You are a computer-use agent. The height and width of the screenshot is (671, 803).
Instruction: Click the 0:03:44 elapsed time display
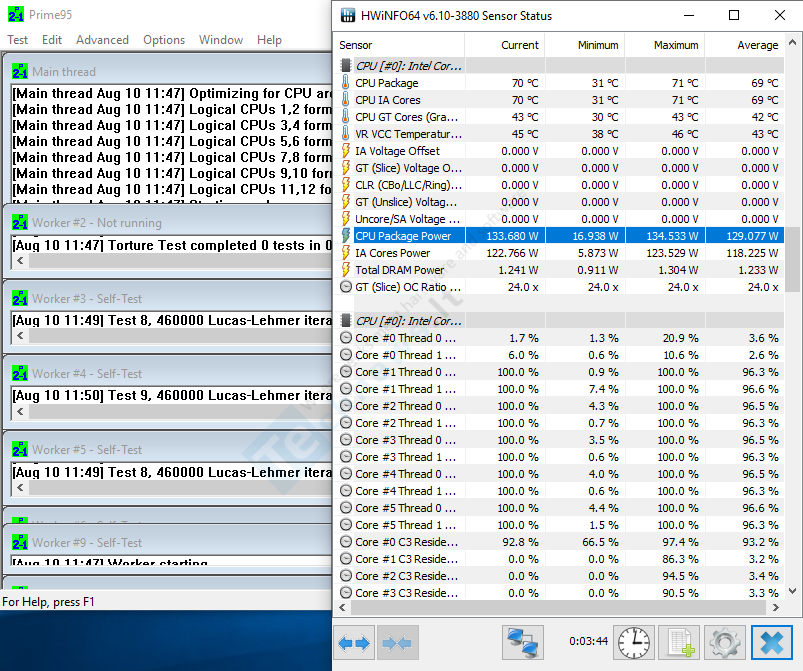point(588,641)
